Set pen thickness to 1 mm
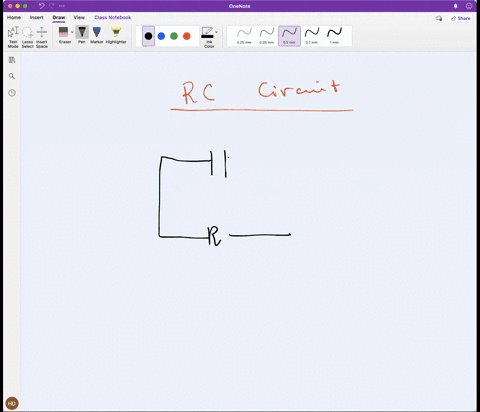The image size is (480, 412). click(x=334, y=36)
